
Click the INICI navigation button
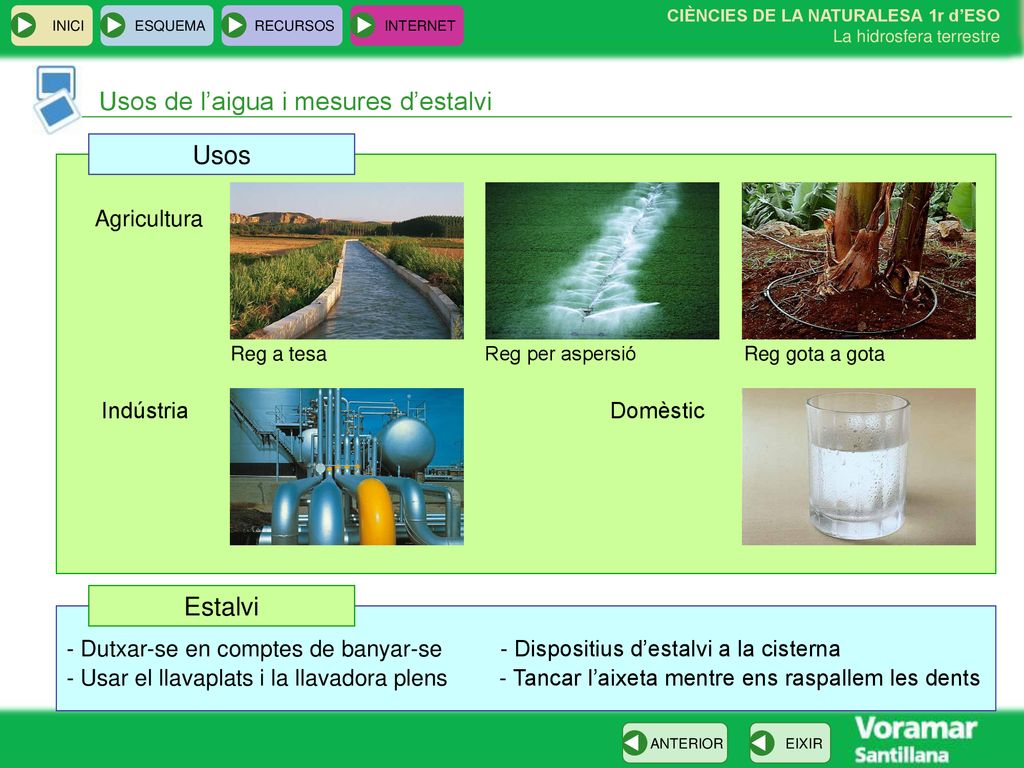(52, 25)
